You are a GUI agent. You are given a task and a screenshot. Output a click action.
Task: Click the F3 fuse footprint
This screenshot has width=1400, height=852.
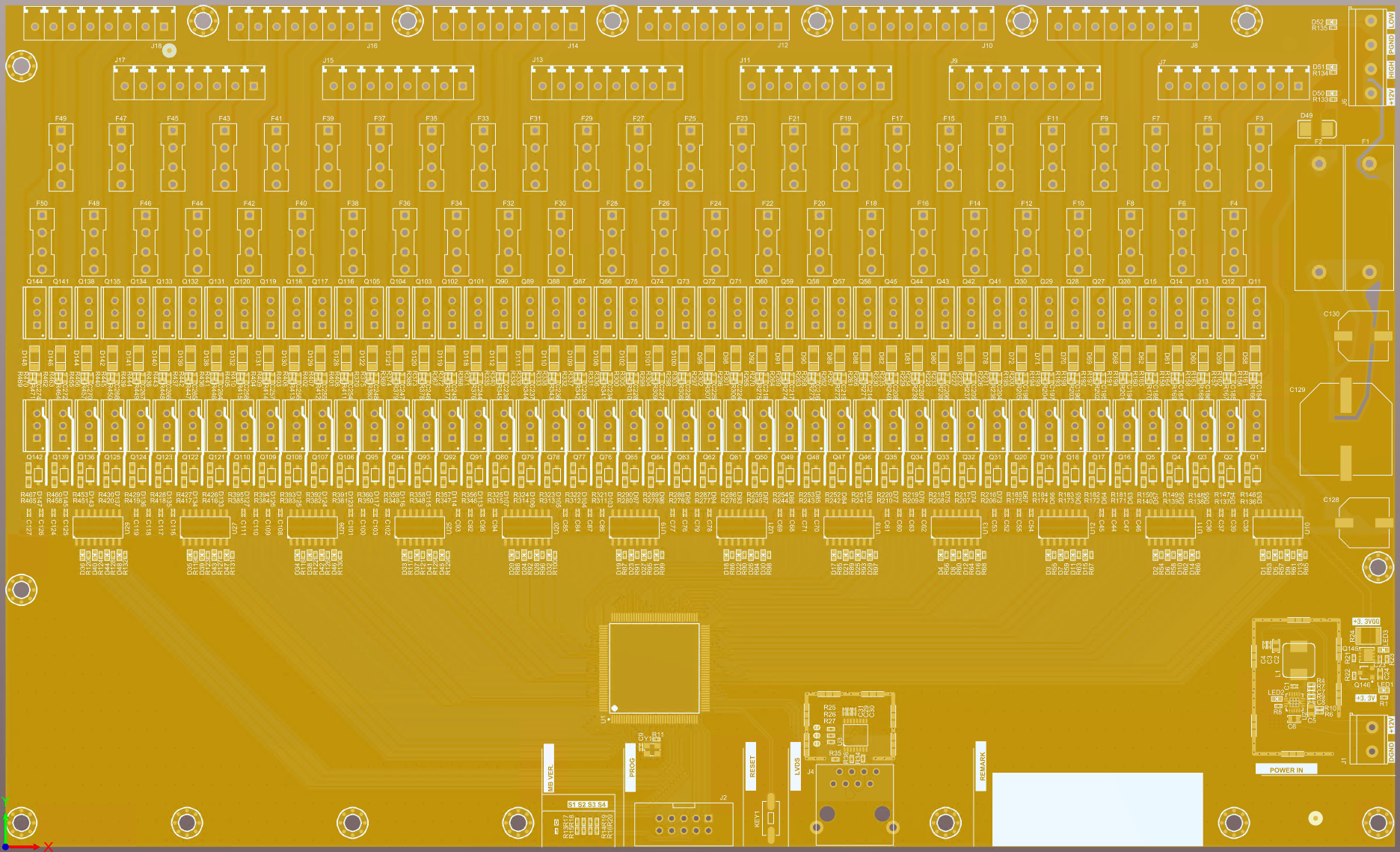tap(1259, 157)
